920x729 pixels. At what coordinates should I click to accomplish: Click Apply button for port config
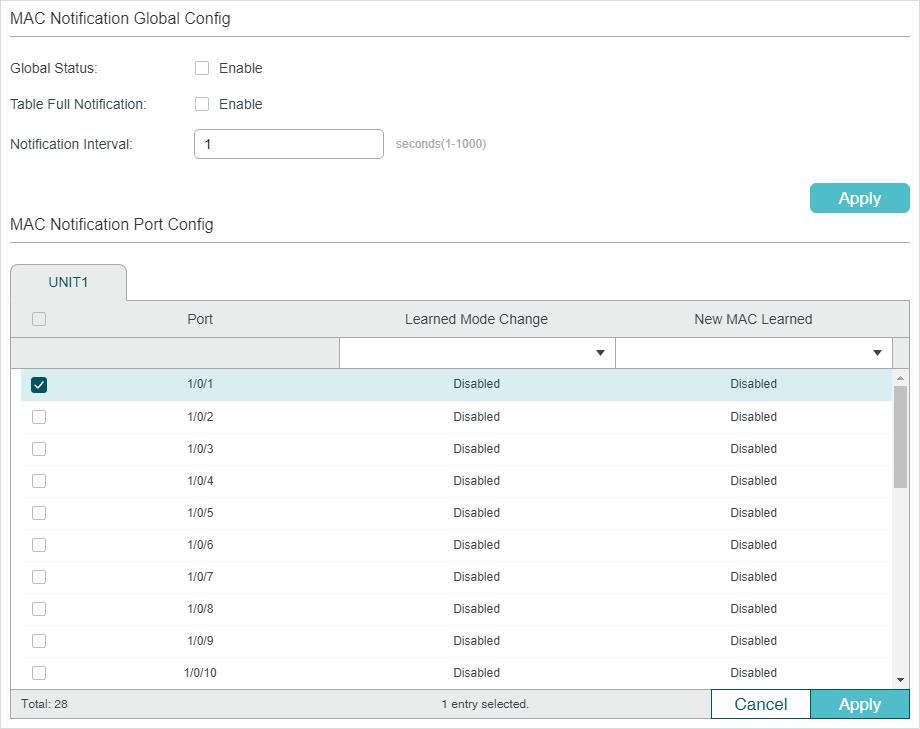859,704
